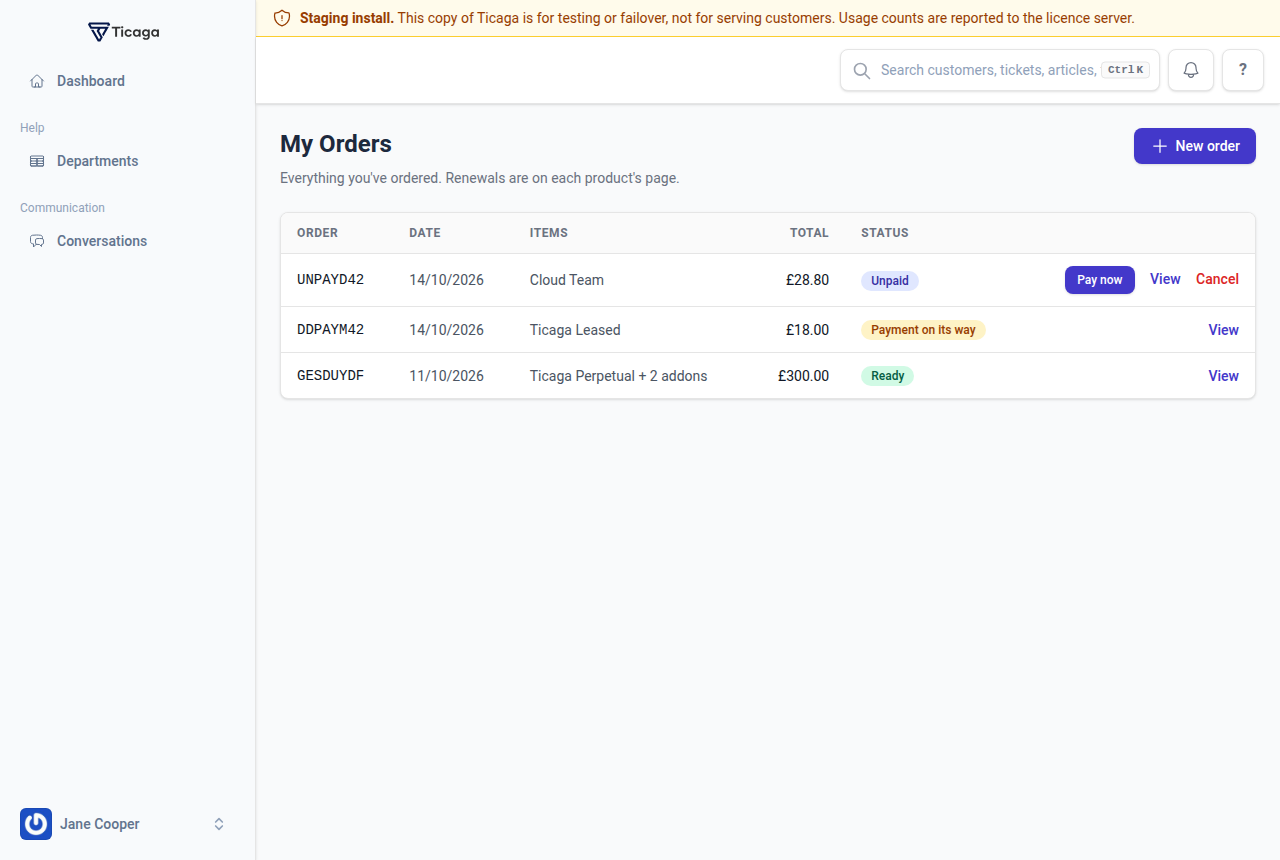This screenshot has height=860, width=1280.
Task: Click the search magnifier icon
Action: [861, 70]
